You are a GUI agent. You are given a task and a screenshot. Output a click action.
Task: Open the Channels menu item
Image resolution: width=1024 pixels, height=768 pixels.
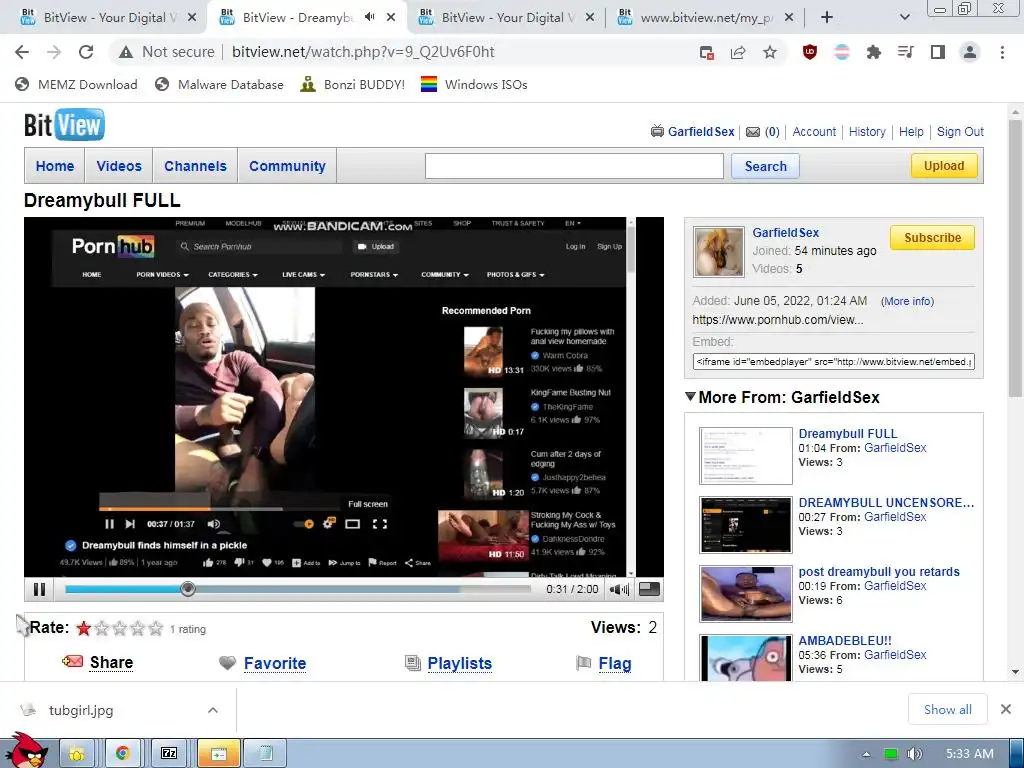195,166
